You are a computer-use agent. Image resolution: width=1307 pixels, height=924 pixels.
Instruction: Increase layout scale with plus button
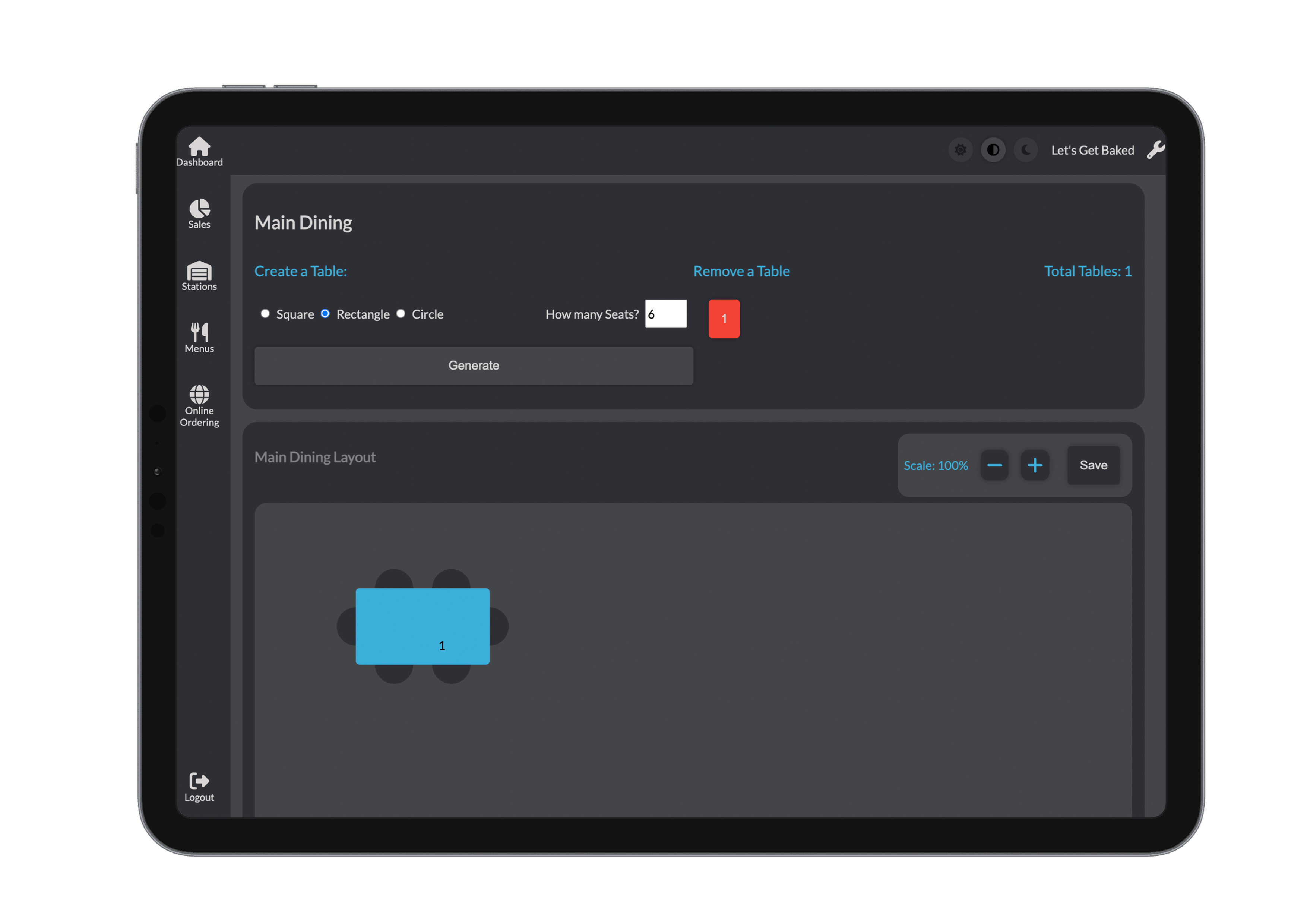tap(1034, 465)
